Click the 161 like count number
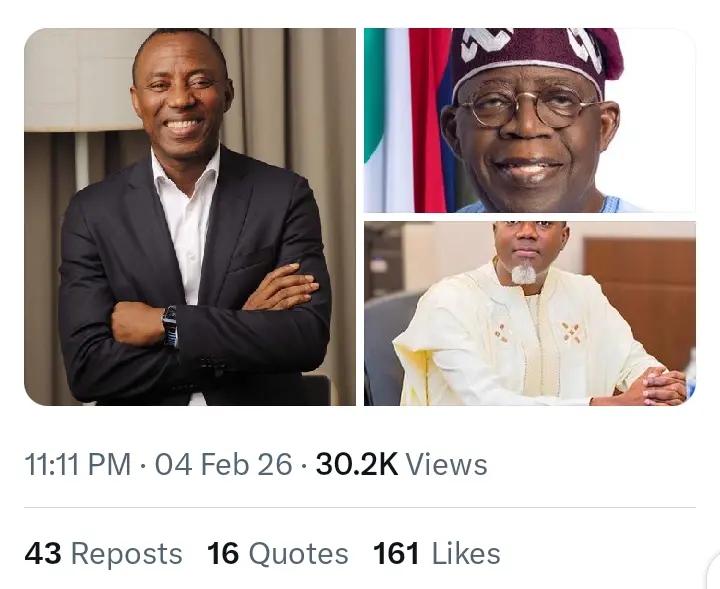The image size is (720, 589). pyautogui.click(x=396, y=554)
